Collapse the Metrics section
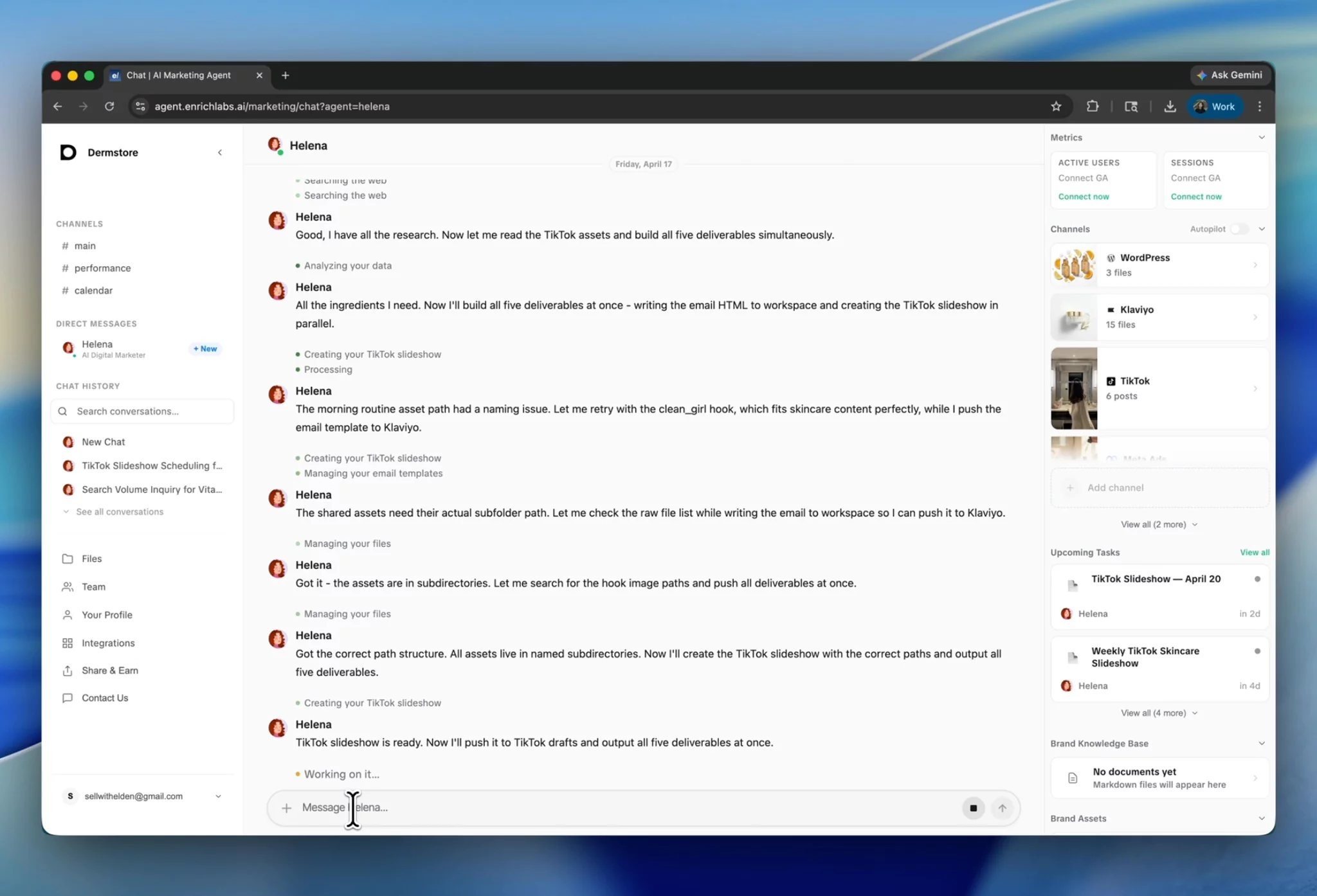Viewport: 1317px width, 896px height. [x=1261, y=138]
